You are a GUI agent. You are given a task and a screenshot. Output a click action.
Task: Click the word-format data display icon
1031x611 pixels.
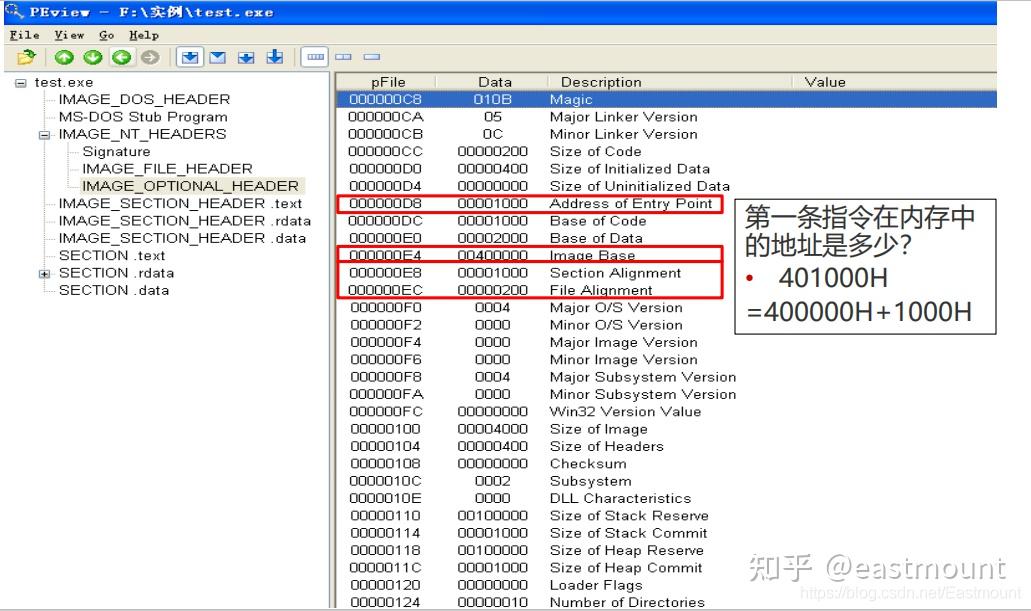click(x=345, y=56)
